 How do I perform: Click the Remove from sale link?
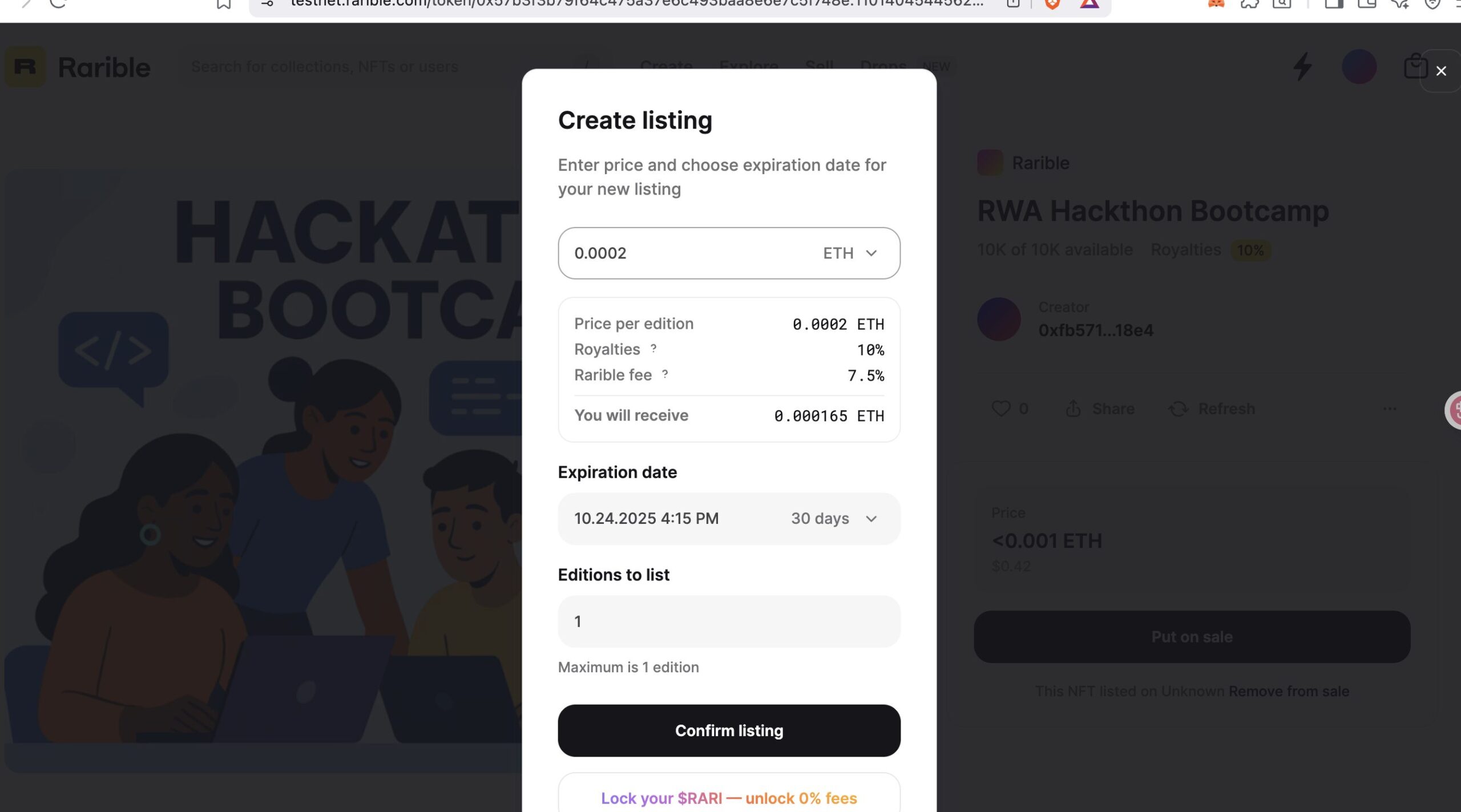pos(1289,691)
